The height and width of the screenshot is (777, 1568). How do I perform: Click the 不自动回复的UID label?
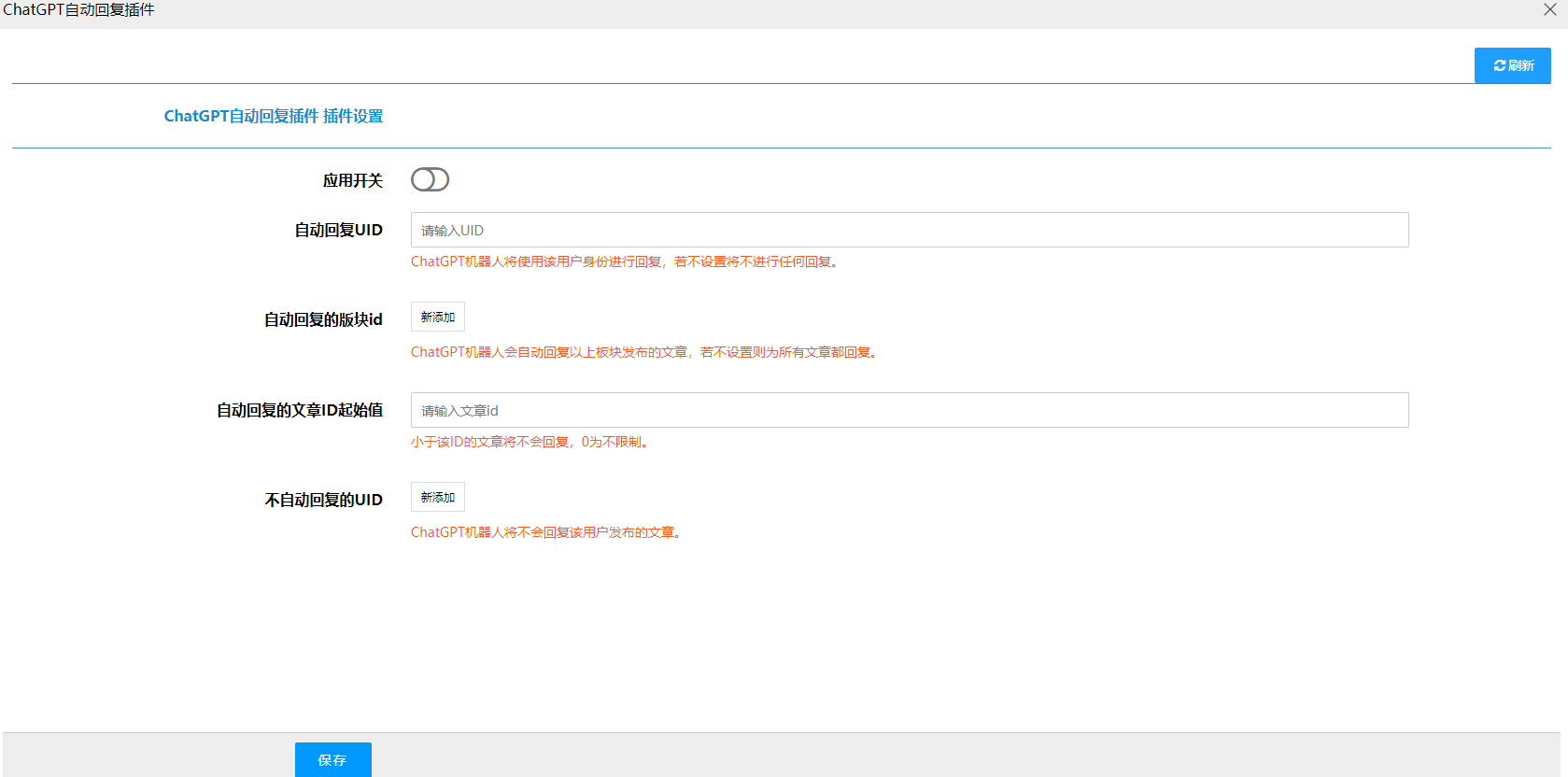tap(324, 500)
